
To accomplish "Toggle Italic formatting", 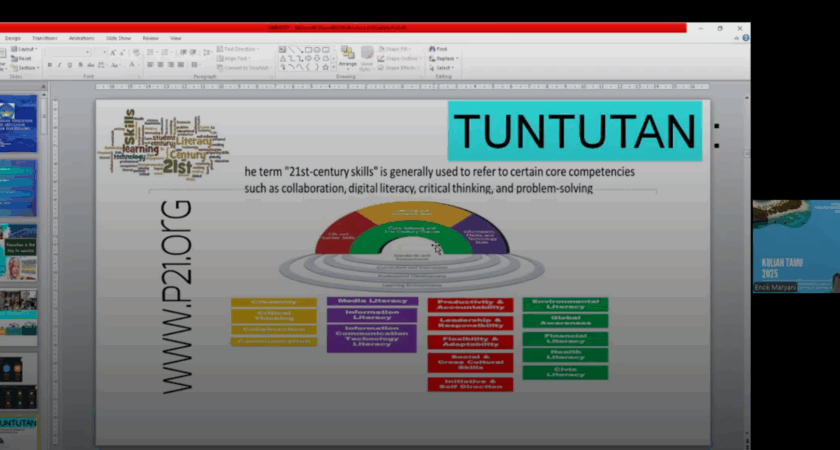I will (x=59, y=64).
